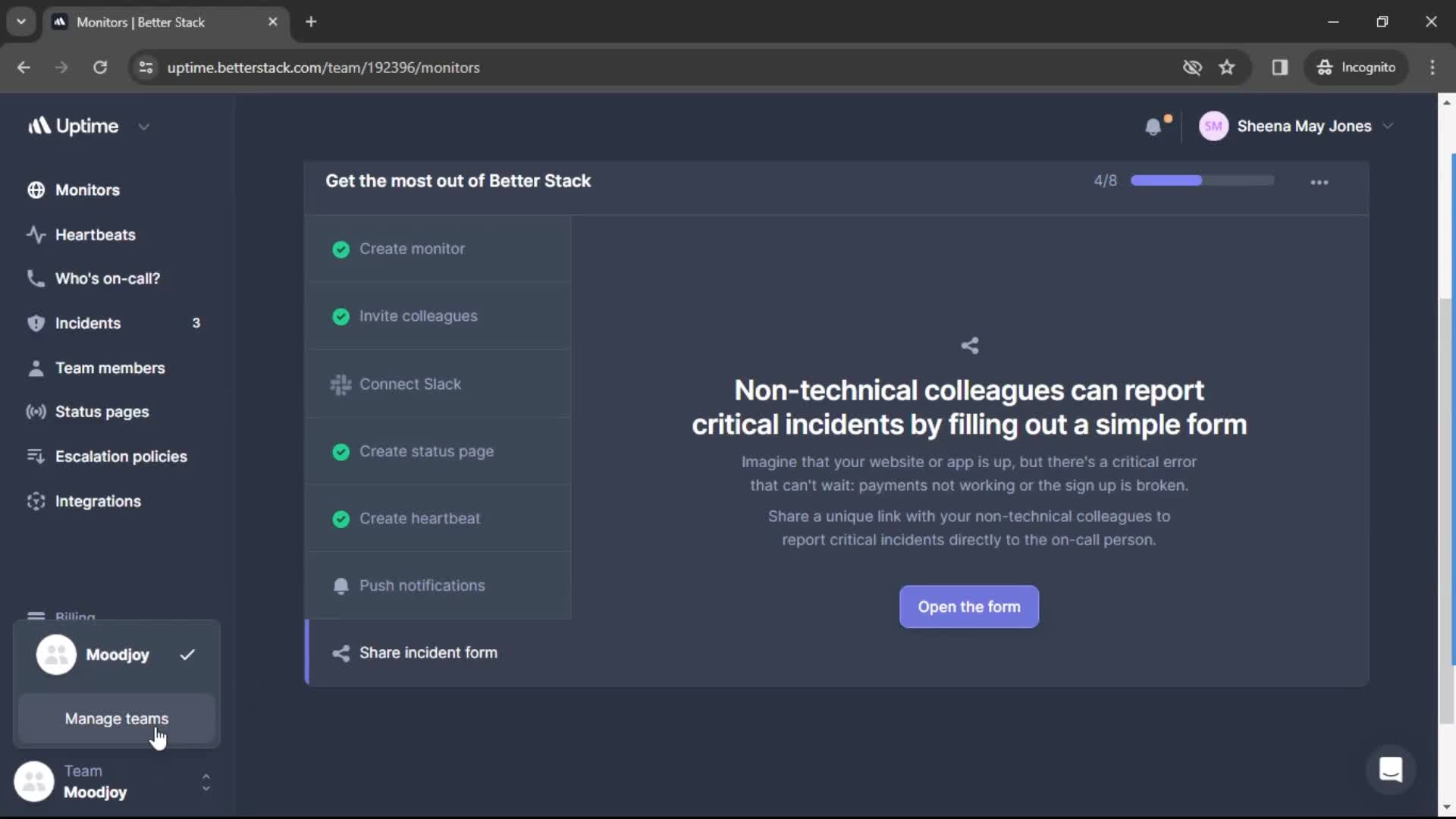
Task: Open a new browser tab
Action: (311, 22)
